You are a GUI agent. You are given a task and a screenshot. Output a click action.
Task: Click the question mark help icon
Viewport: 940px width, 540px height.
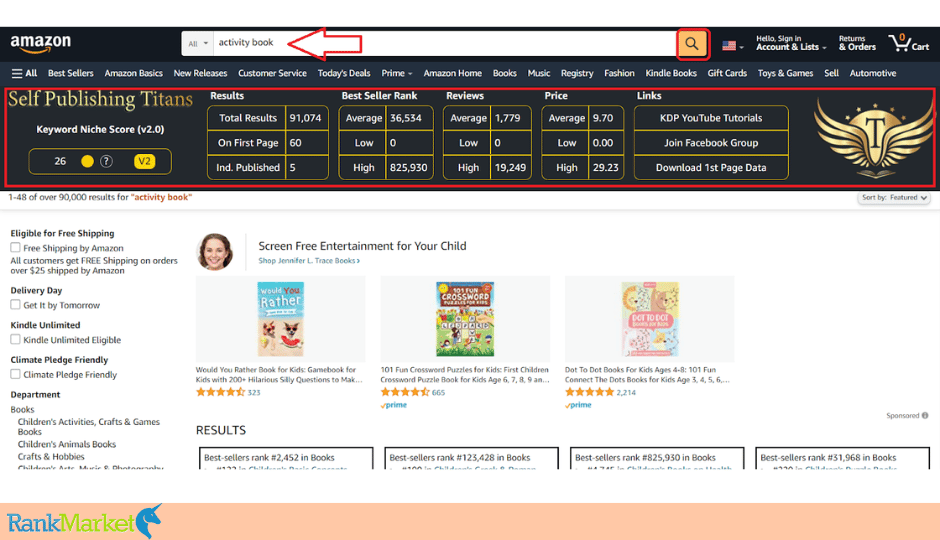pyautogui.click(x=106, y=161)
